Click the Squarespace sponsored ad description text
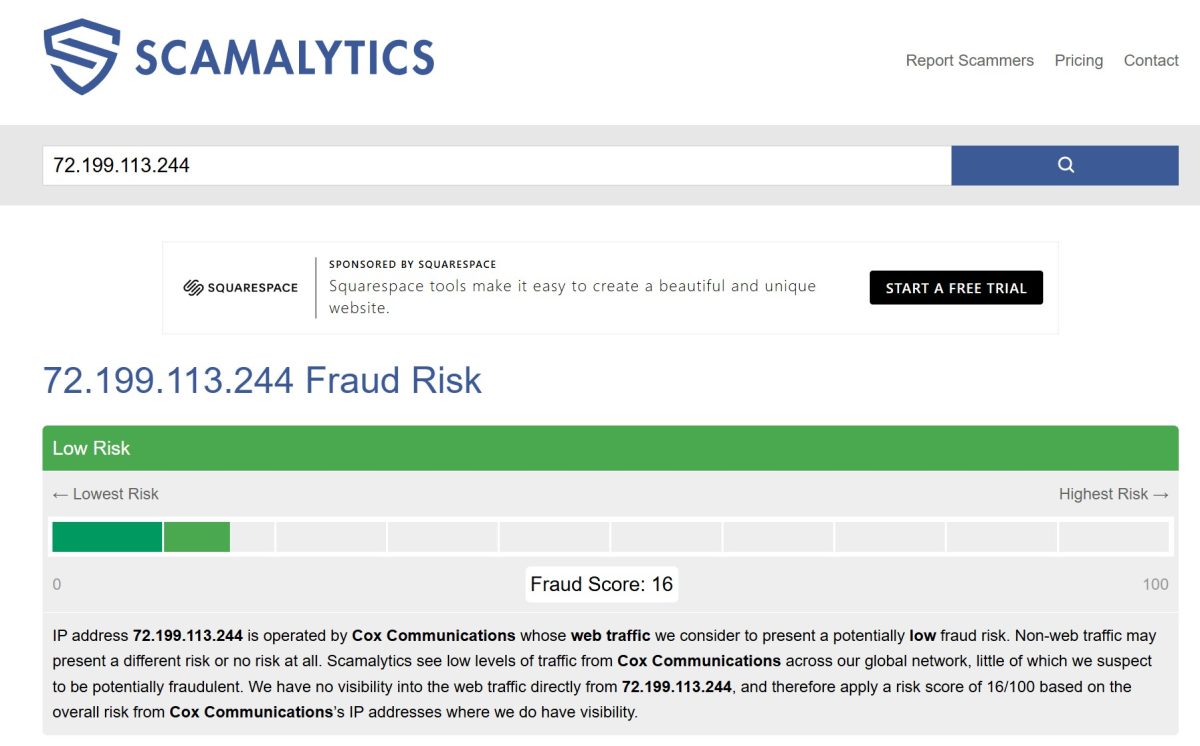 (572, 297)
